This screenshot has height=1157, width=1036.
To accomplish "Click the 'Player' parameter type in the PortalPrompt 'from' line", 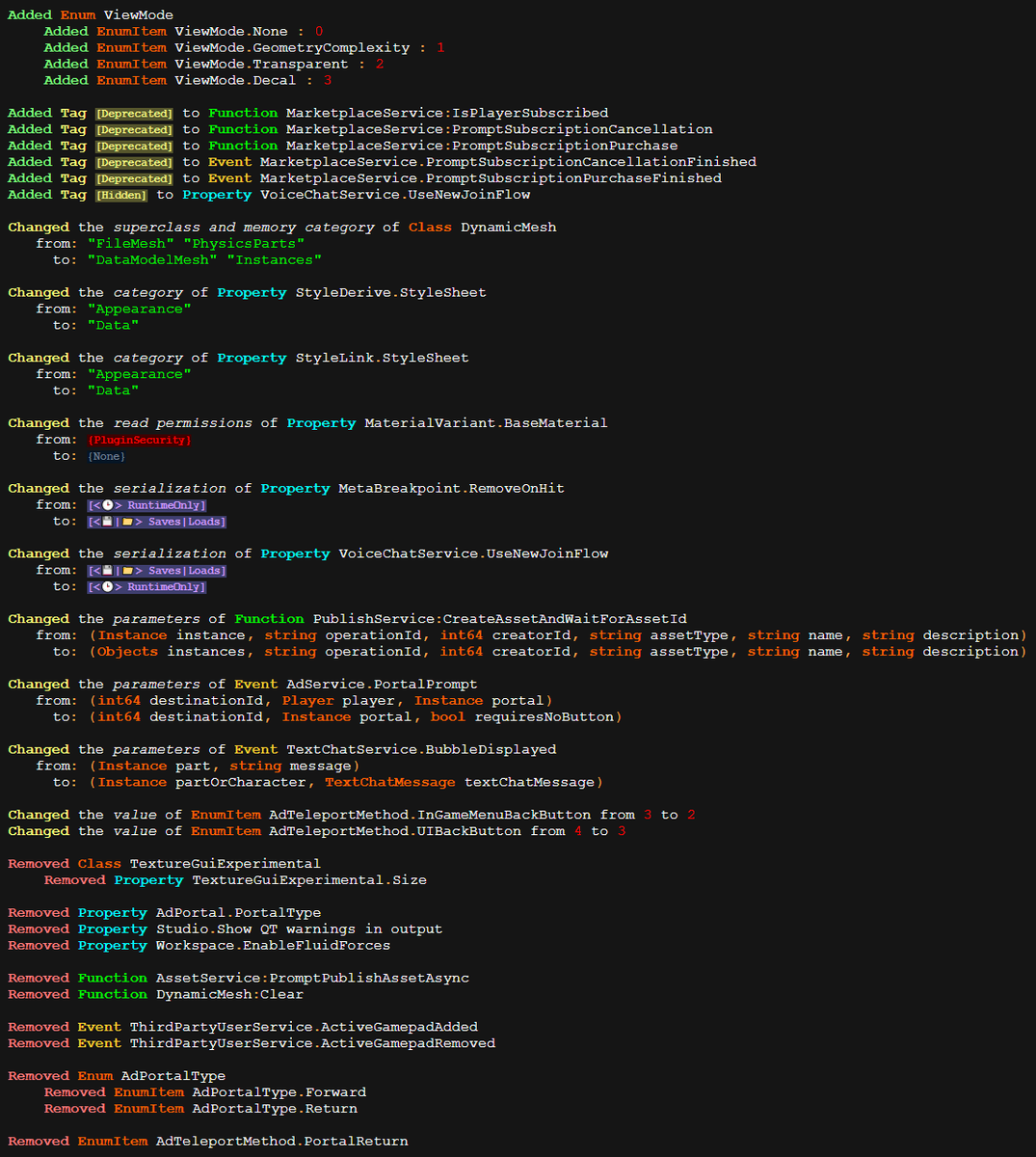I will tap(308, 701).
